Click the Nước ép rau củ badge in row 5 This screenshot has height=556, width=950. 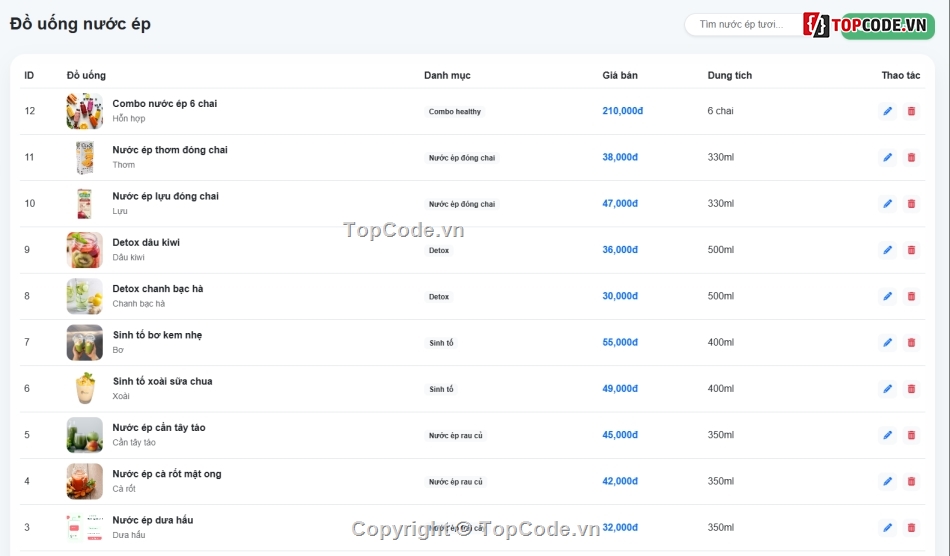456,435
